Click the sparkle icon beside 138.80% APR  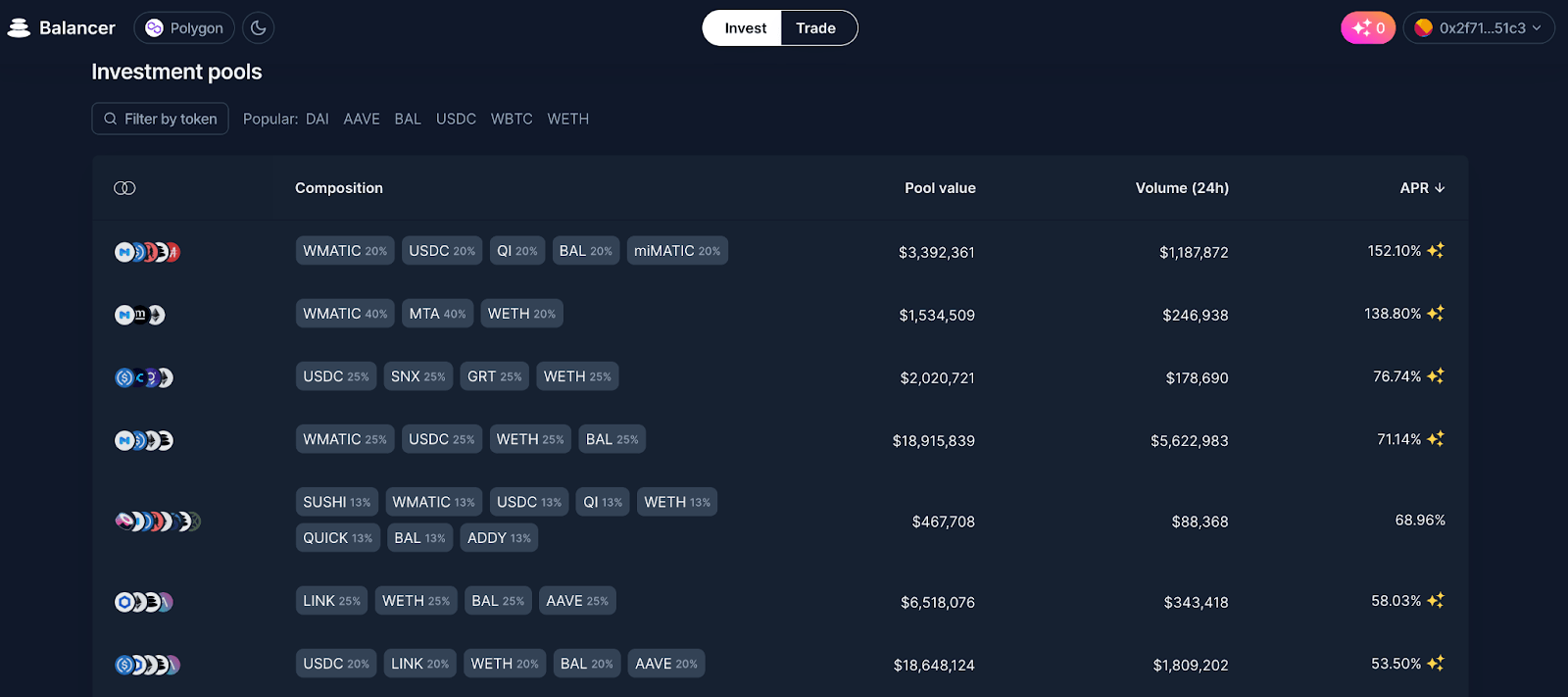1436,314
